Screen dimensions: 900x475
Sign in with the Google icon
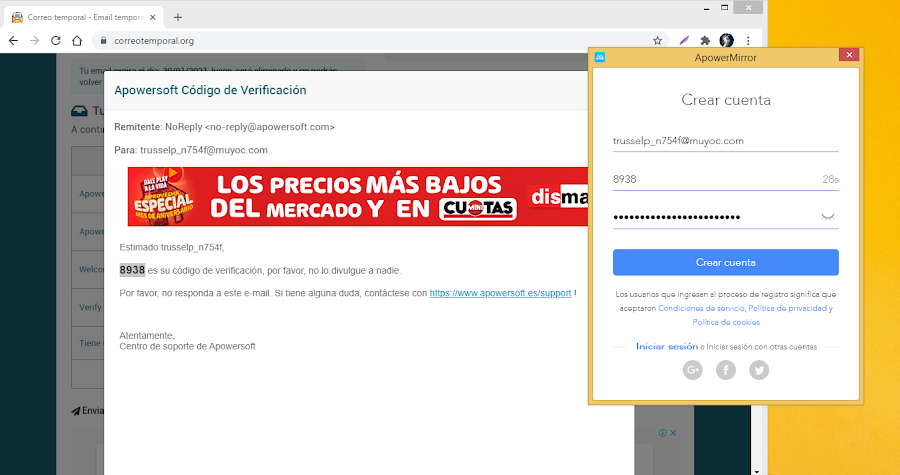(x=693, y=370)
